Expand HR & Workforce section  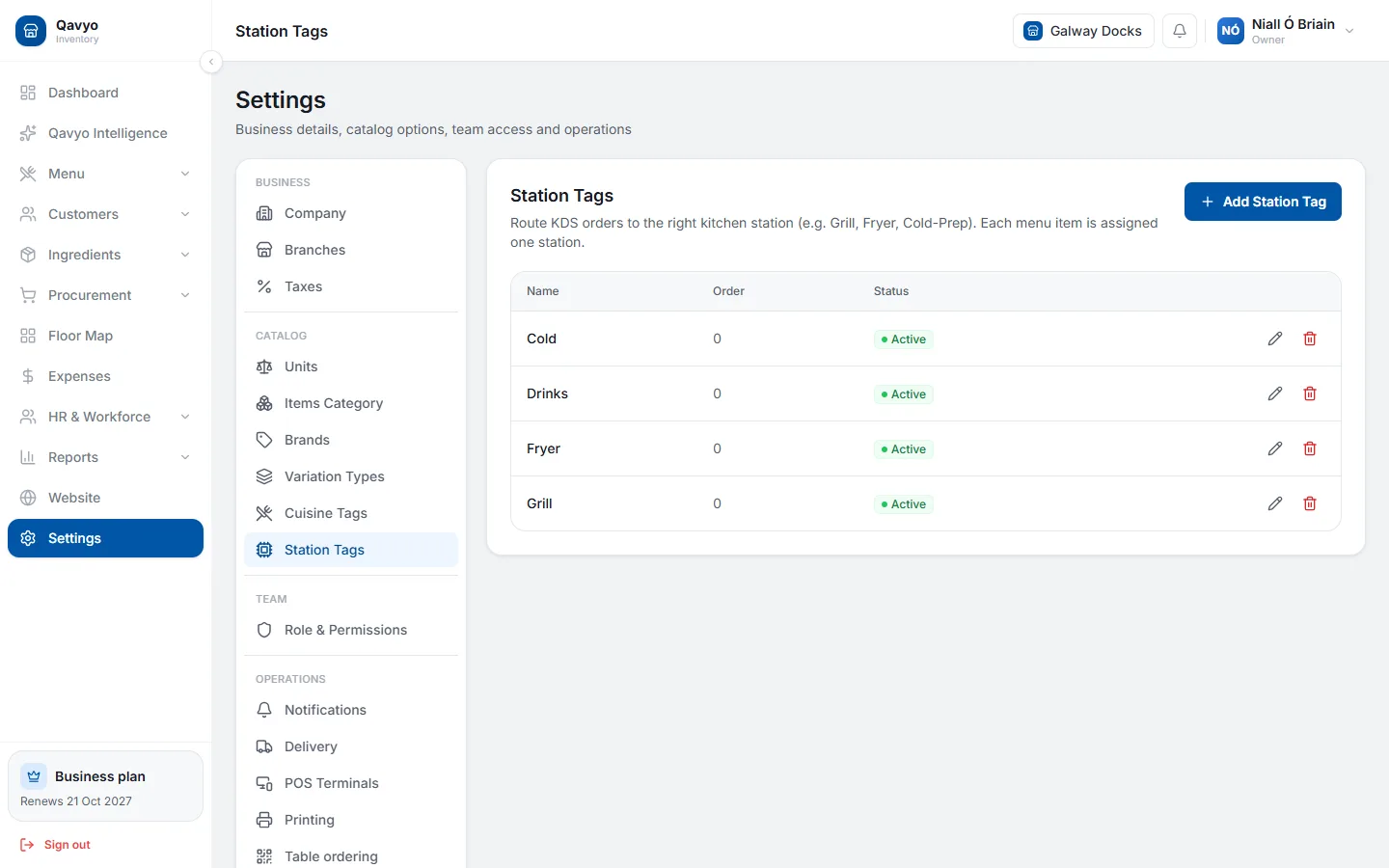click(x=105, y=417)
